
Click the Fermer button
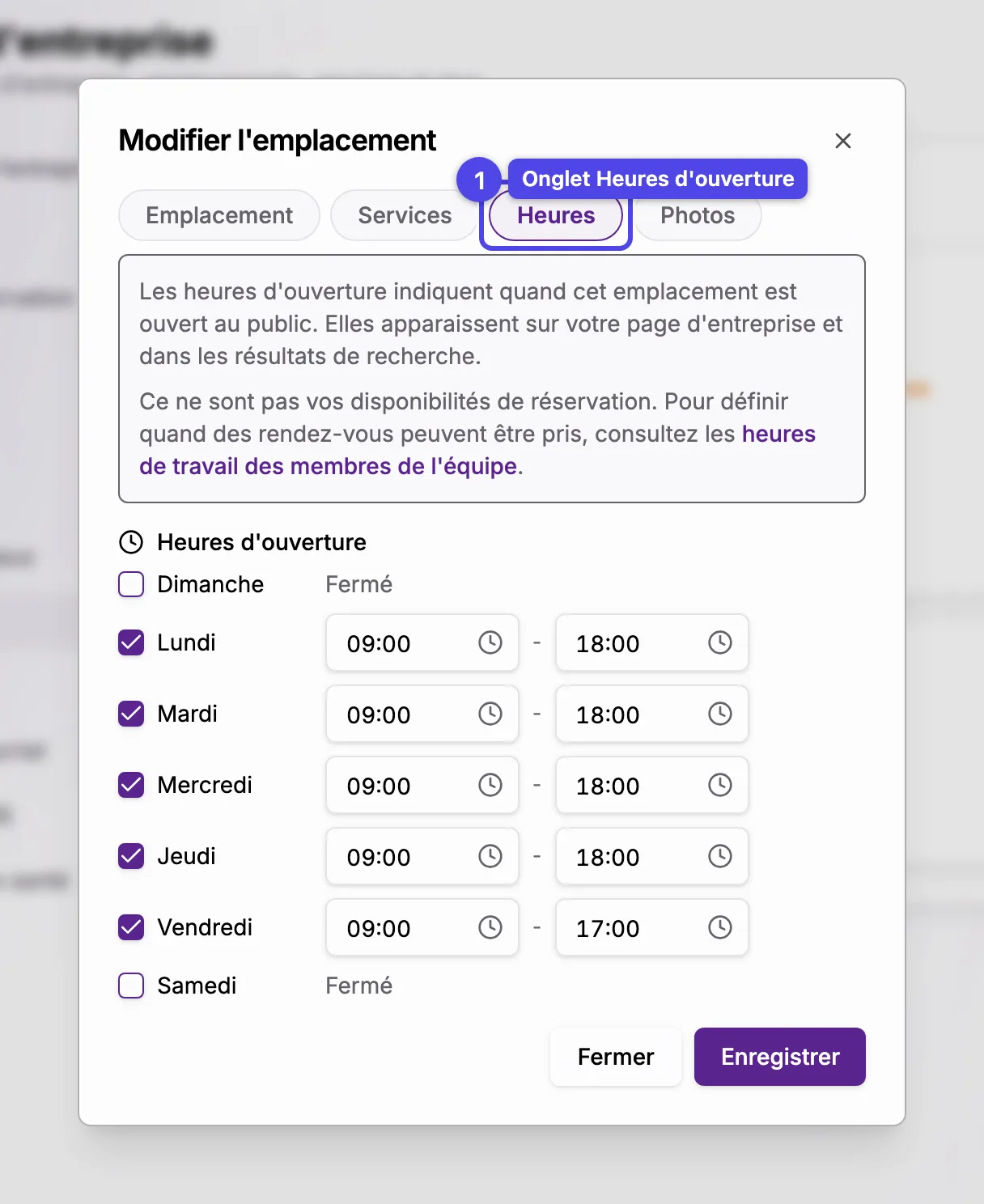pos(616,1057)
